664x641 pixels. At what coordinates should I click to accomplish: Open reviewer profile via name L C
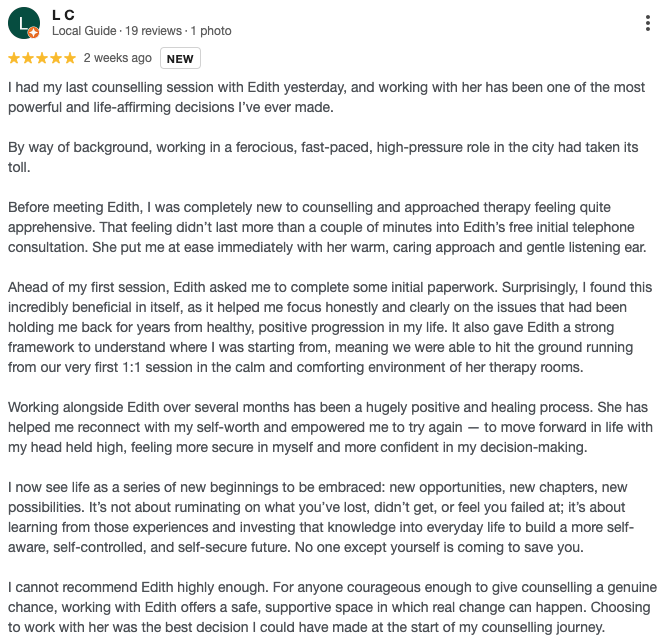pyautogui.click(x=63, y=14)
